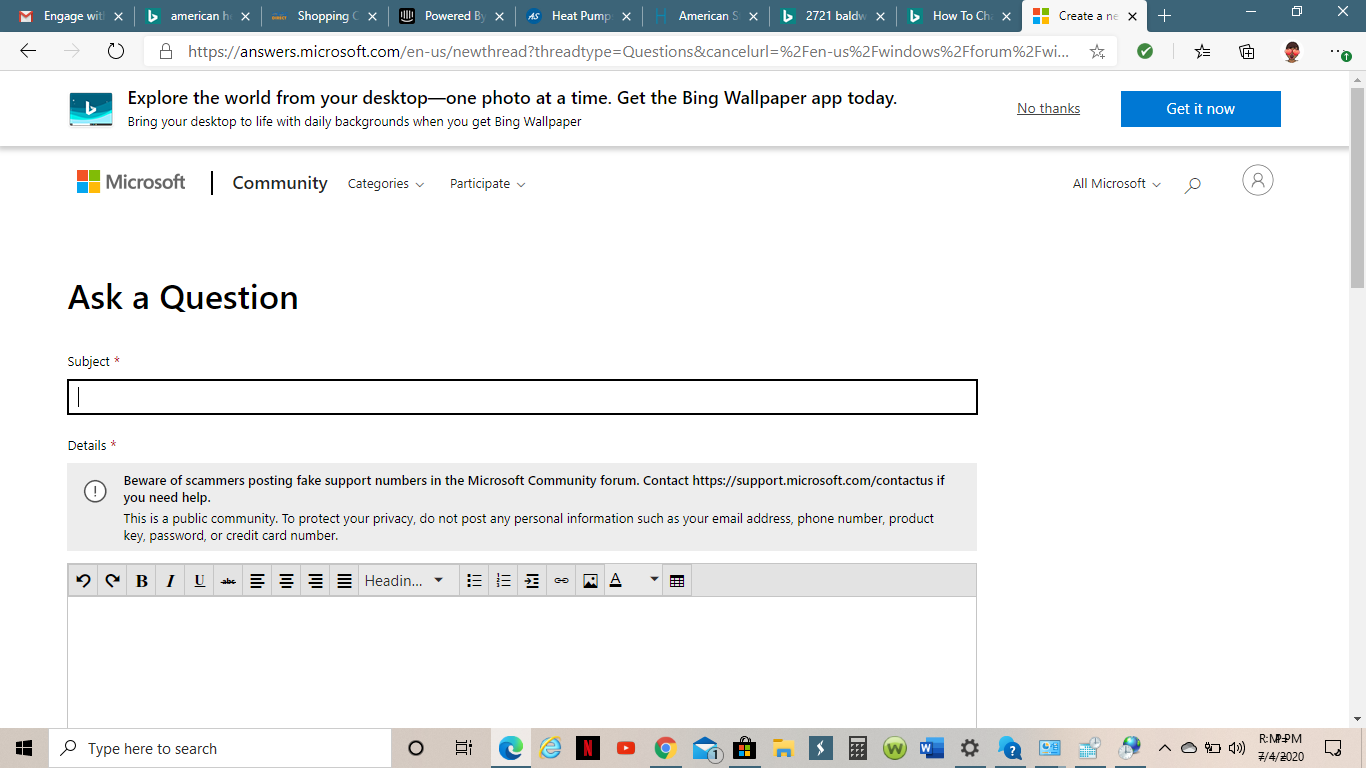Dismiss the Bing Wallpaper banner with No thanks
The width and height of the screenshot is (1366, 768).
coord(1048,109)
